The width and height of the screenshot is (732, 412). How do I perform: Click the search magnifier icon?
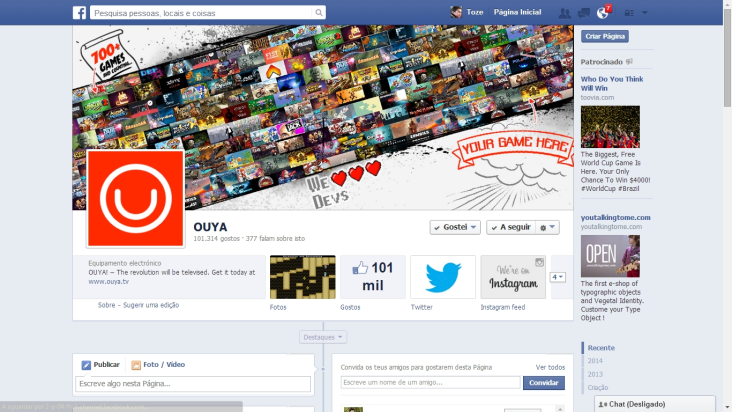click(318, 13)
